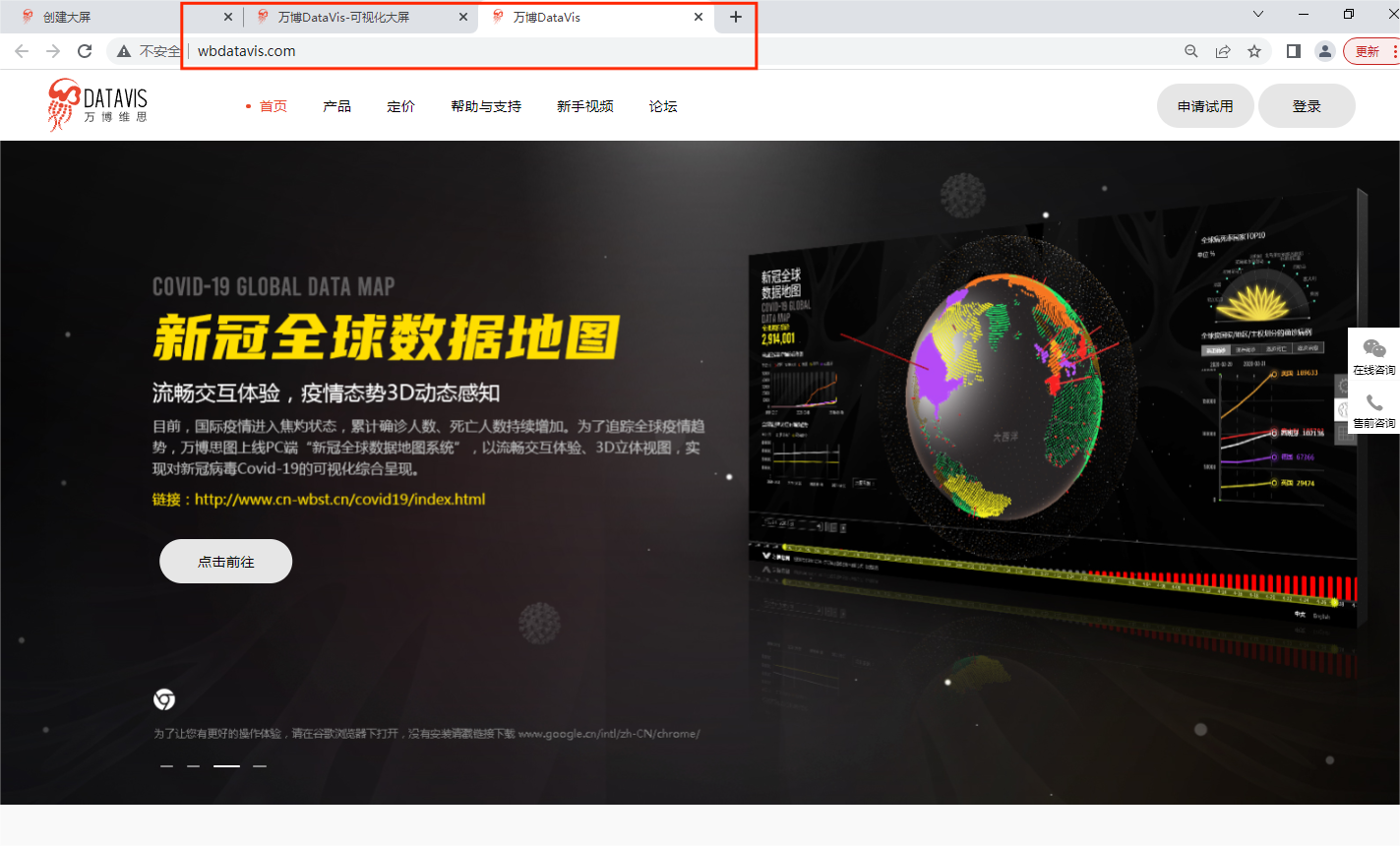
Task: Click the 新冠全球数据地图 headline
Action: [x=387, y=338]
